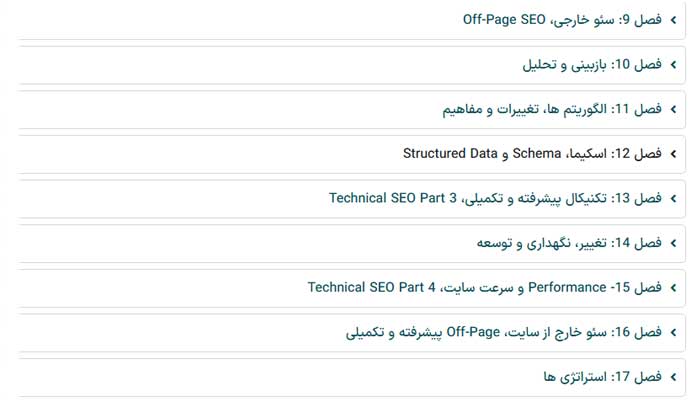
Task: Toggle the arrow icon for فصل 16
Action: tap(673, 332)
